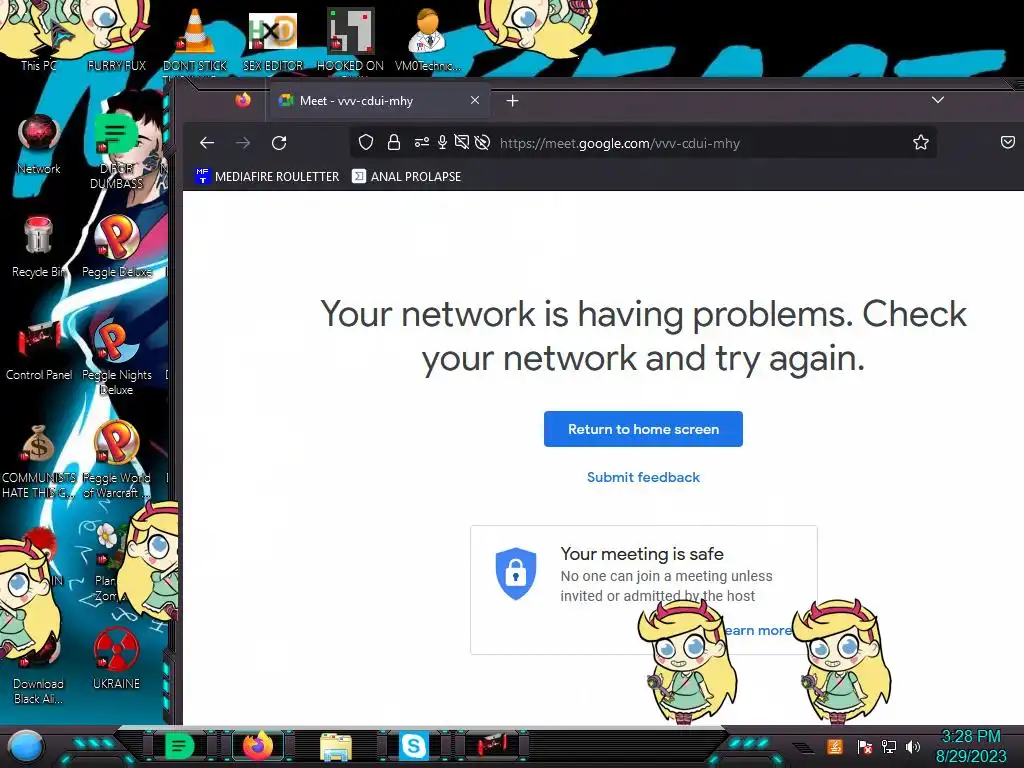This screenshot has height=768, width=1024.
Task: Open the Action Center flag tray icon
Action: 865,746
